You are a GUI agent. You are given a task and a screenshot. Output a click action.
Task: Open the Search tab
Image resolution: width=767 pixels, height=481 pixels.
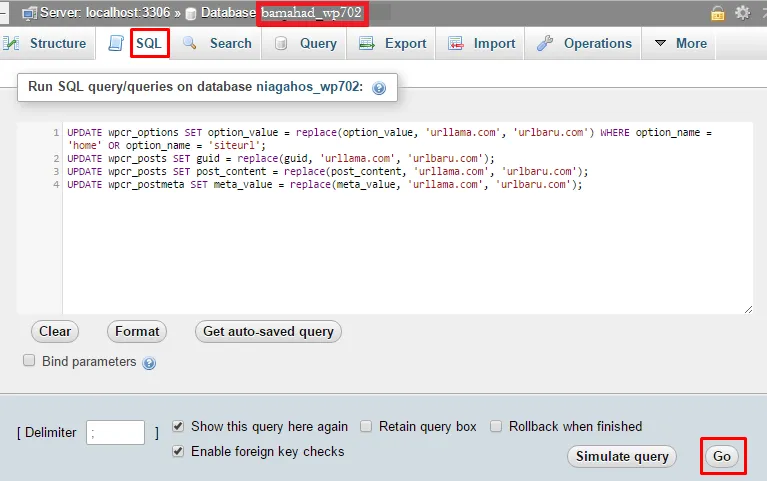click(218, 44)
